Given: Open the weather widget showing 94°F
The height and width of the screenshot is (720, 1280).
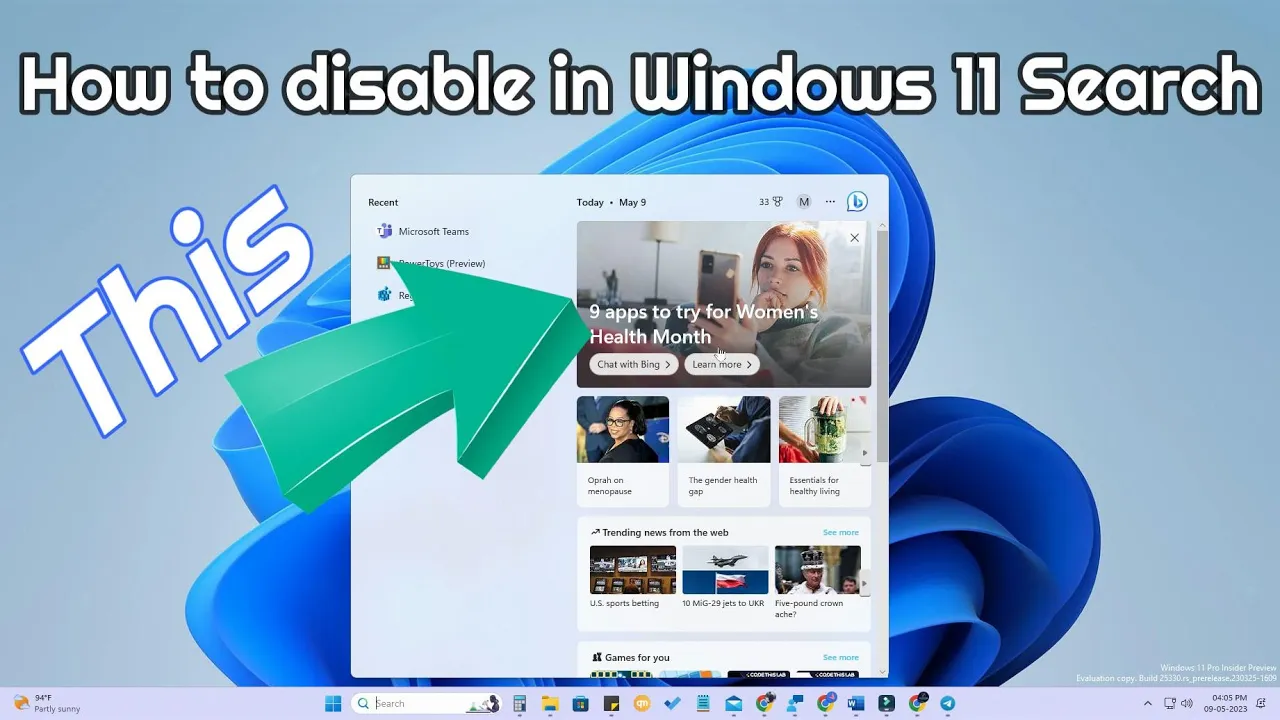Looking at the screenshot, I should tap(46, 703).
